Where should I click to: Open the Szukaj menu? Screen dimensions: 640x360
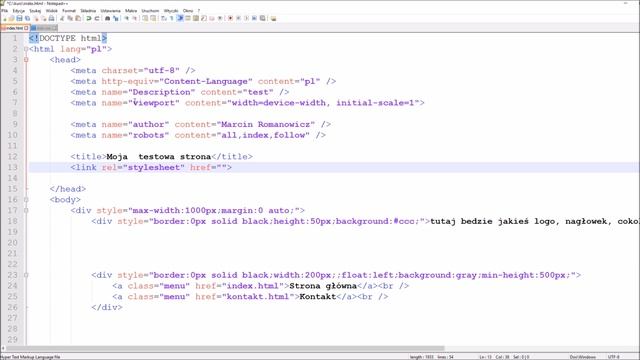click(x=35, y=11)
